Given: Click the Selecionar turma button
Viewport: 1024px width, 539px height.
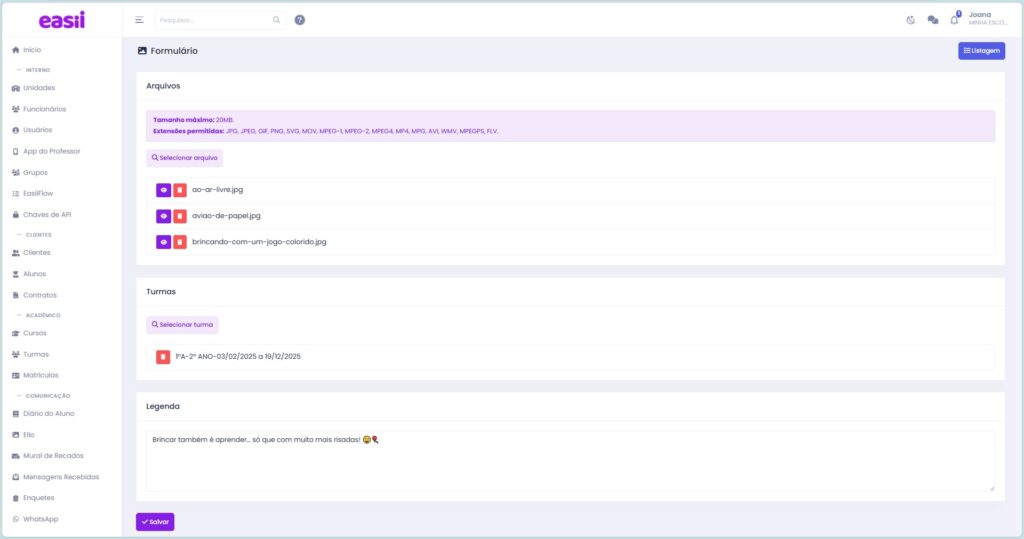Looking at the screenshot, I should coord(182,325).
